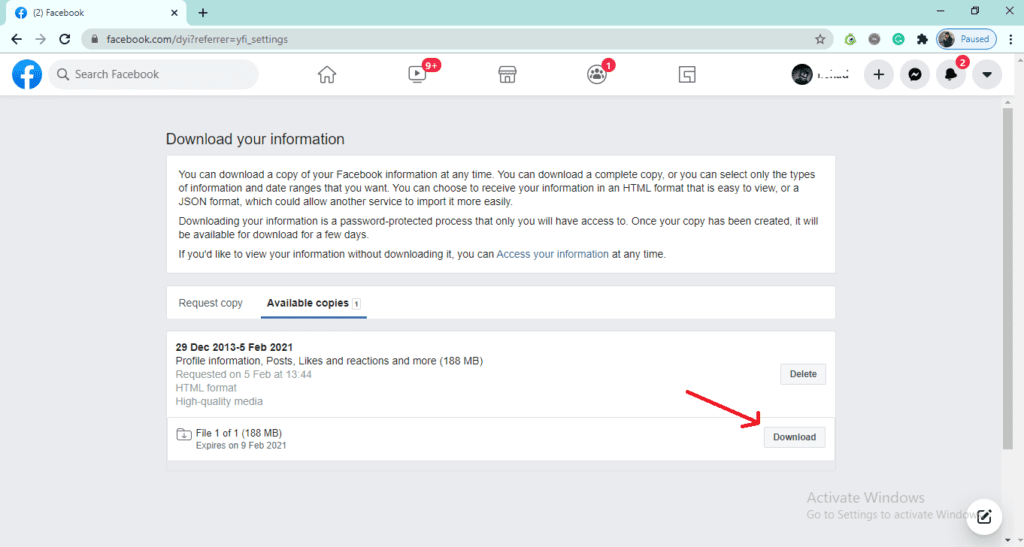Switch to the Request copy tab

click(210, 303)
